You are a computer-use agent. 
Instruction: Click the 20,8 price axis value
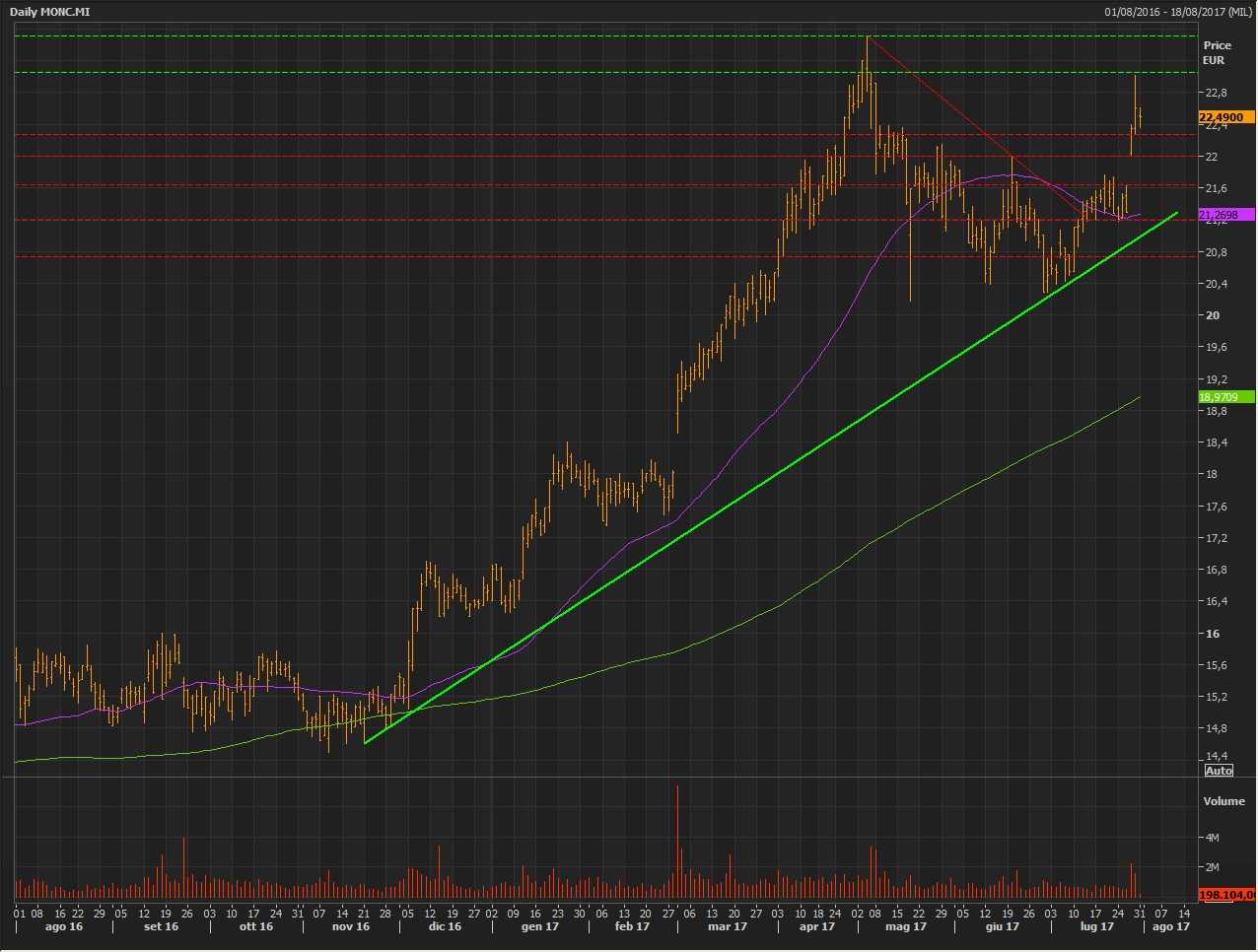coord(1216,252)
